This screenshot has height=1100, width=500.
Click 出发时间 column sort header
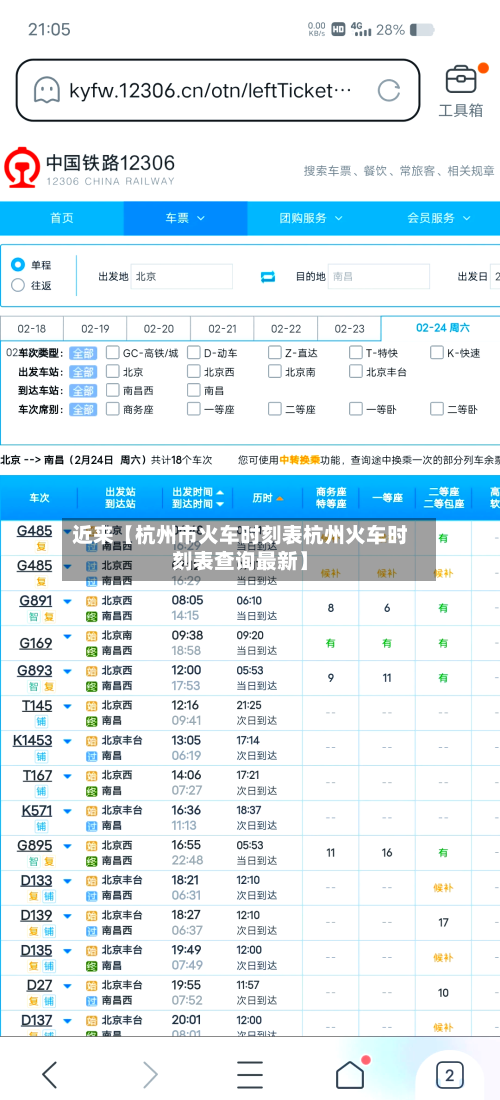tap(198, 492)
